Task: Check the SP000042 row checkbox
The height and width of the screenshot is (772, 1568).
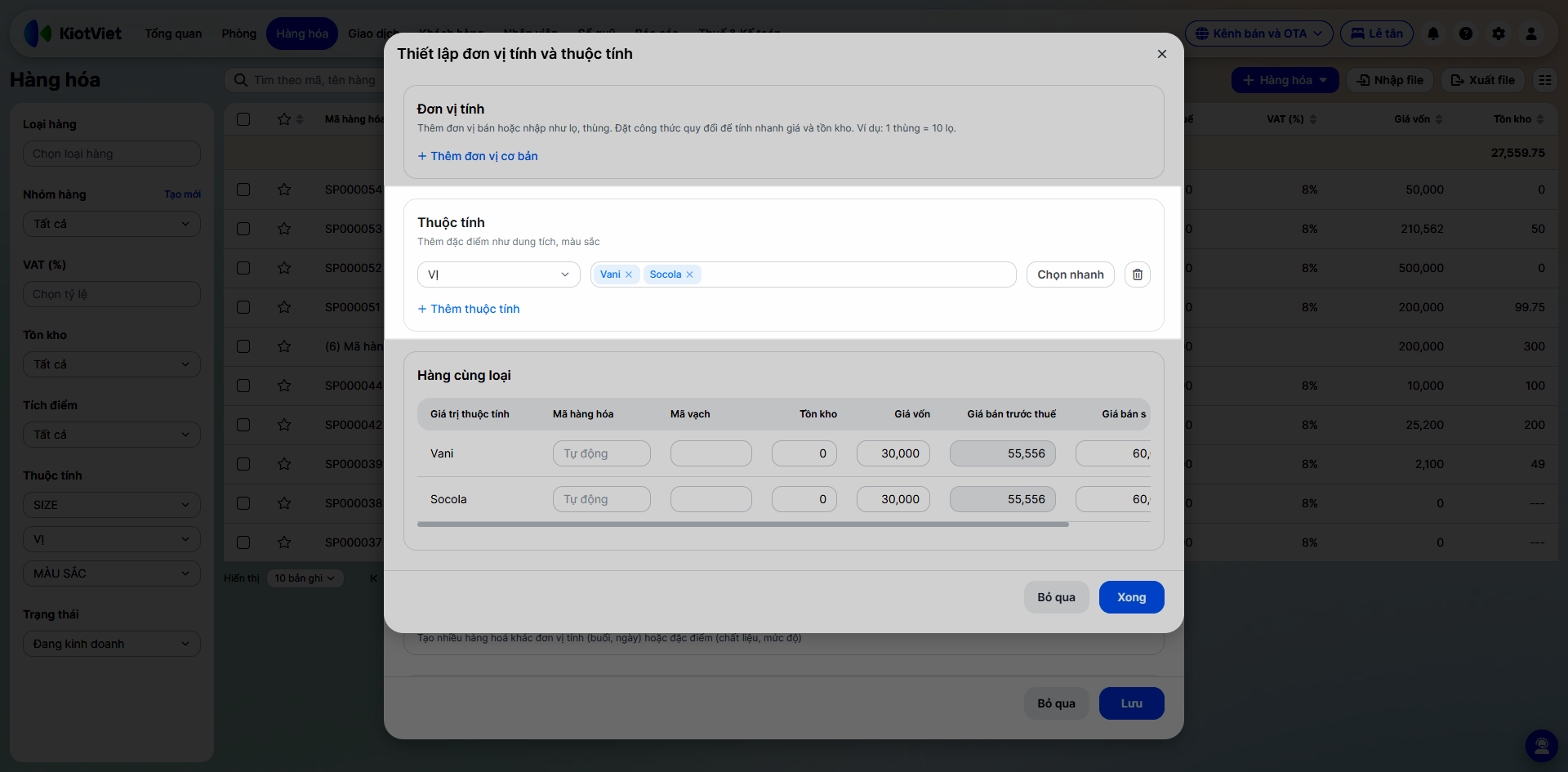Action: pos(243,425)
